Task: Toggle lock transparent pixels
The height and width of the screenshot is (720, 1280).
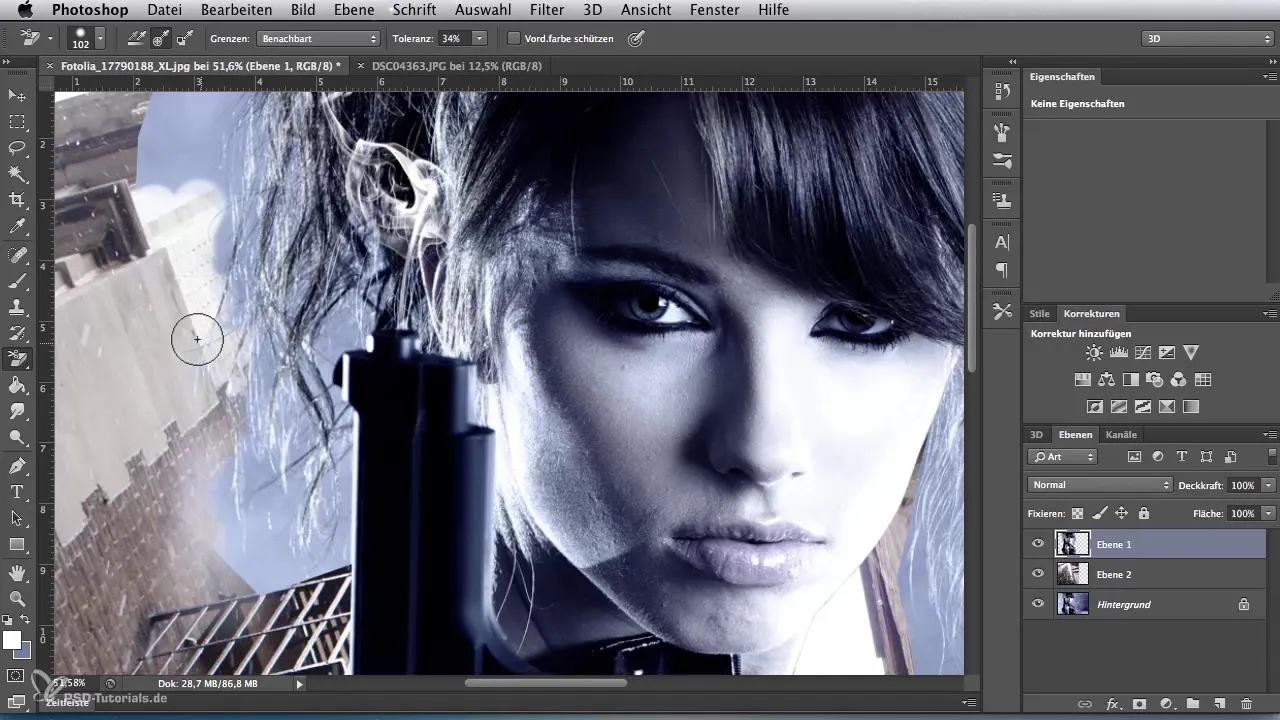Action: coord(1078,513)
